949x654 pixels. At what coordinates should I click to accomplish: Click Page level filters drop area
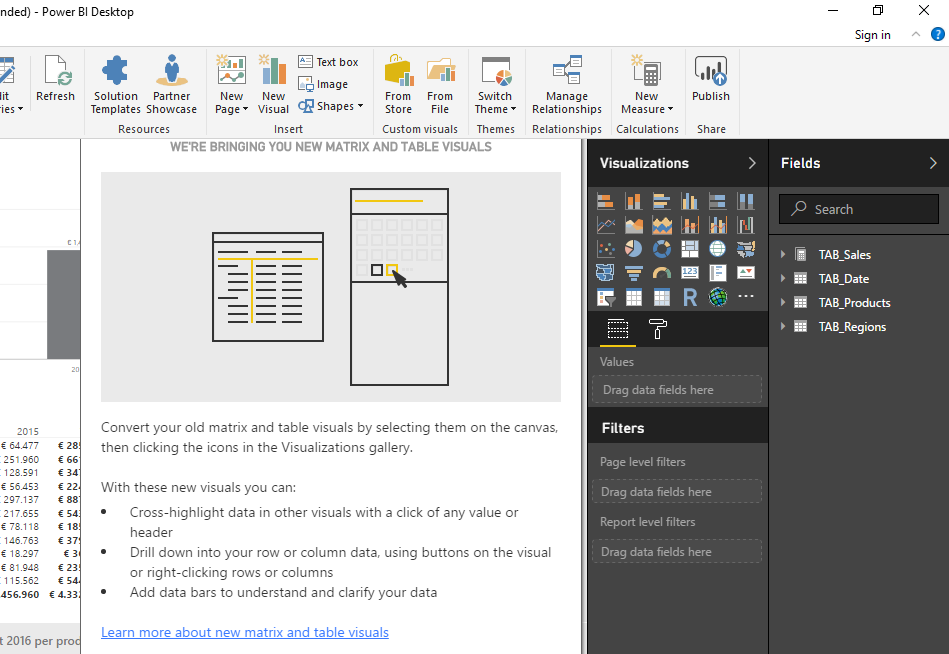[677, 492]
